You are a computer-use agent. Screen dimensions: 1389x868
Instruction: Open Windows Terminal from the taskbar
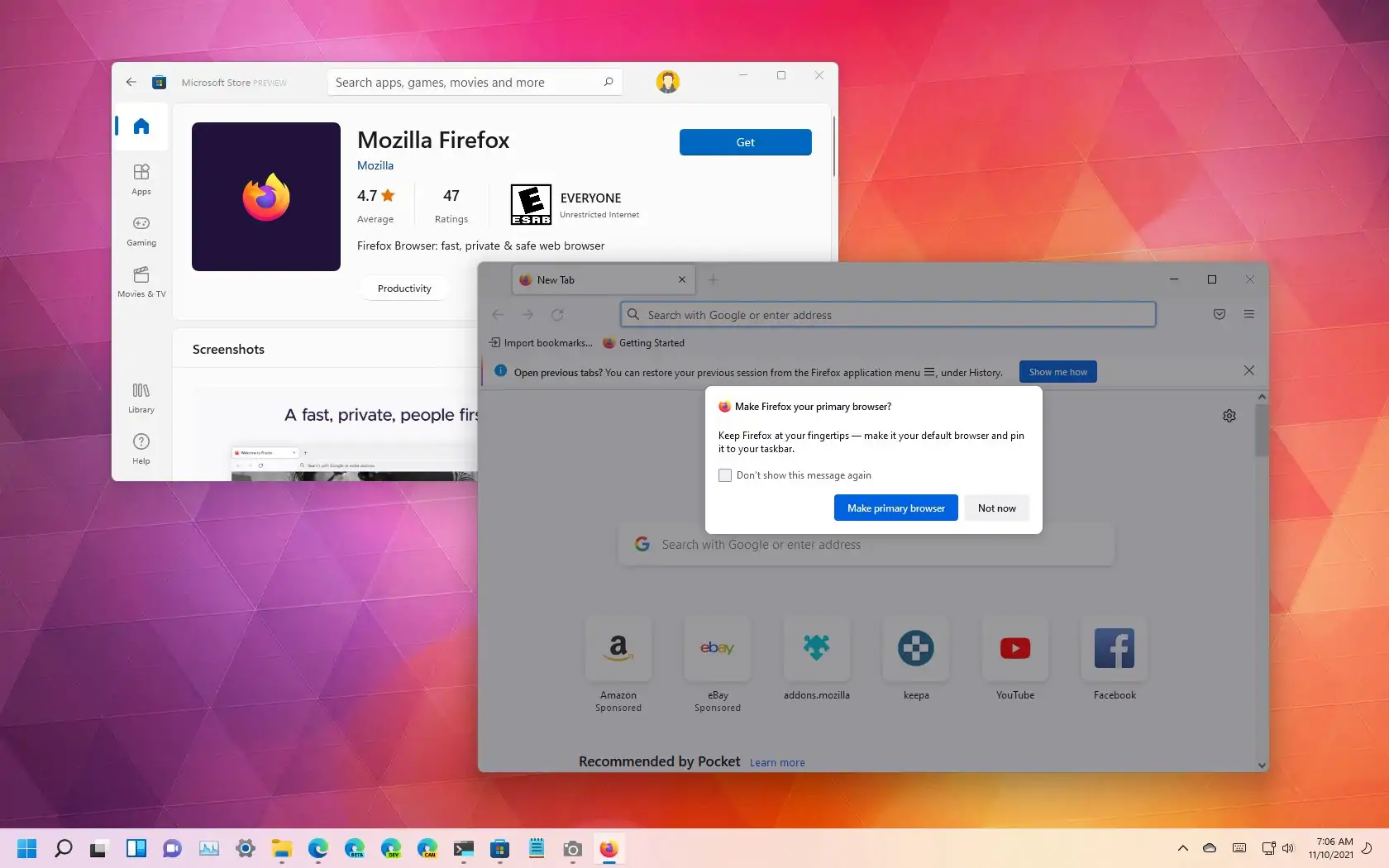pos(464,848)
